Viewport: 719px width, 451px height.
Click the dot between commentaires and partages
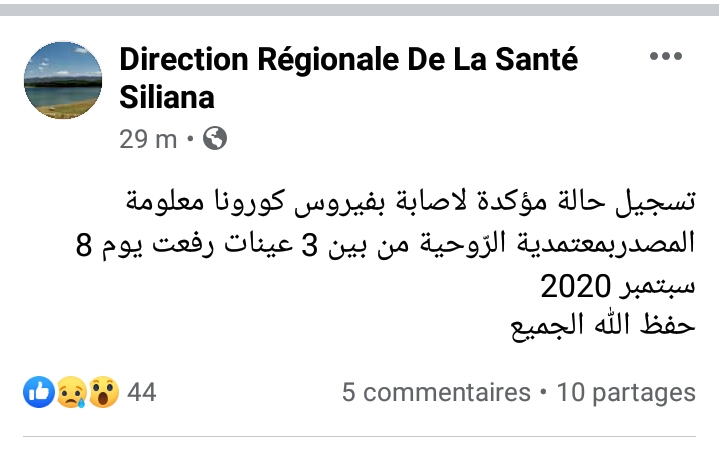(x=543, y=393)
